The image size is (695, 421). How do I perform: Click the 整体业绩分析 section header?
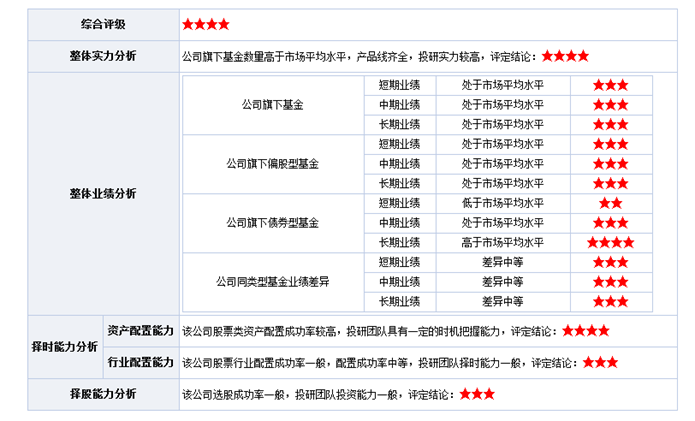(x=103, y=193)
